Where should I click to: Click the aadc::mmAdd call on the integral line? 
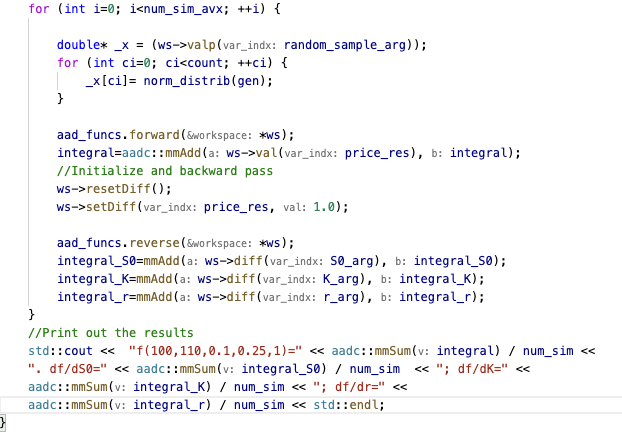pos(161,153)
